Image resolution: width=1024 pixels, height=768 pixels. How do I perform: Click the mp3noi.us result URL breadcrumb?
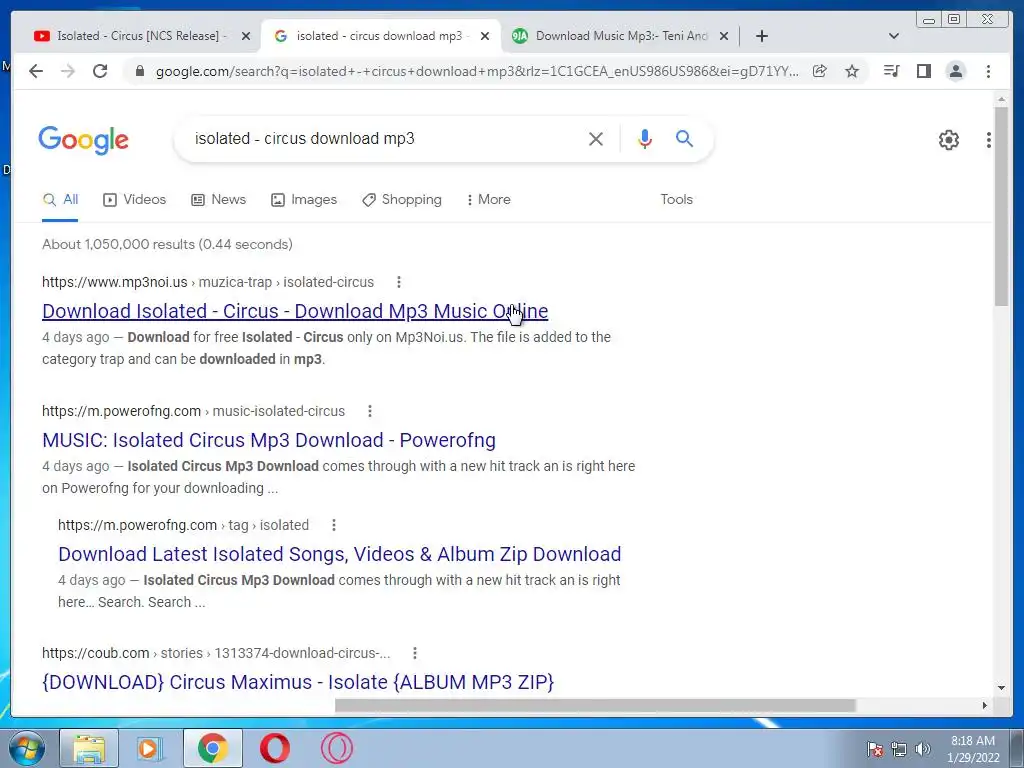pyautogui.click(x=208, y=282)
